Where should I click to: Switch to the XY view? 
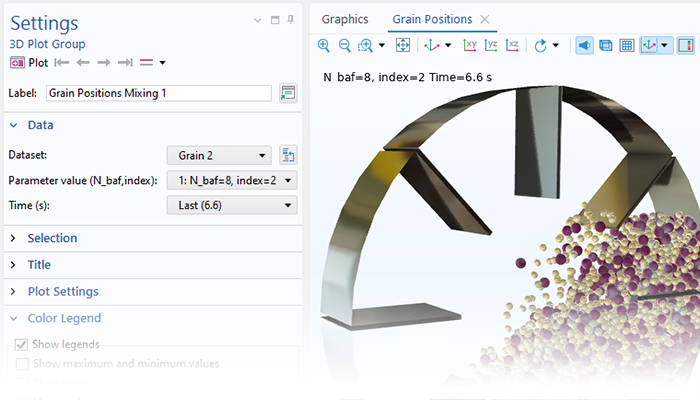click(470, 45)
